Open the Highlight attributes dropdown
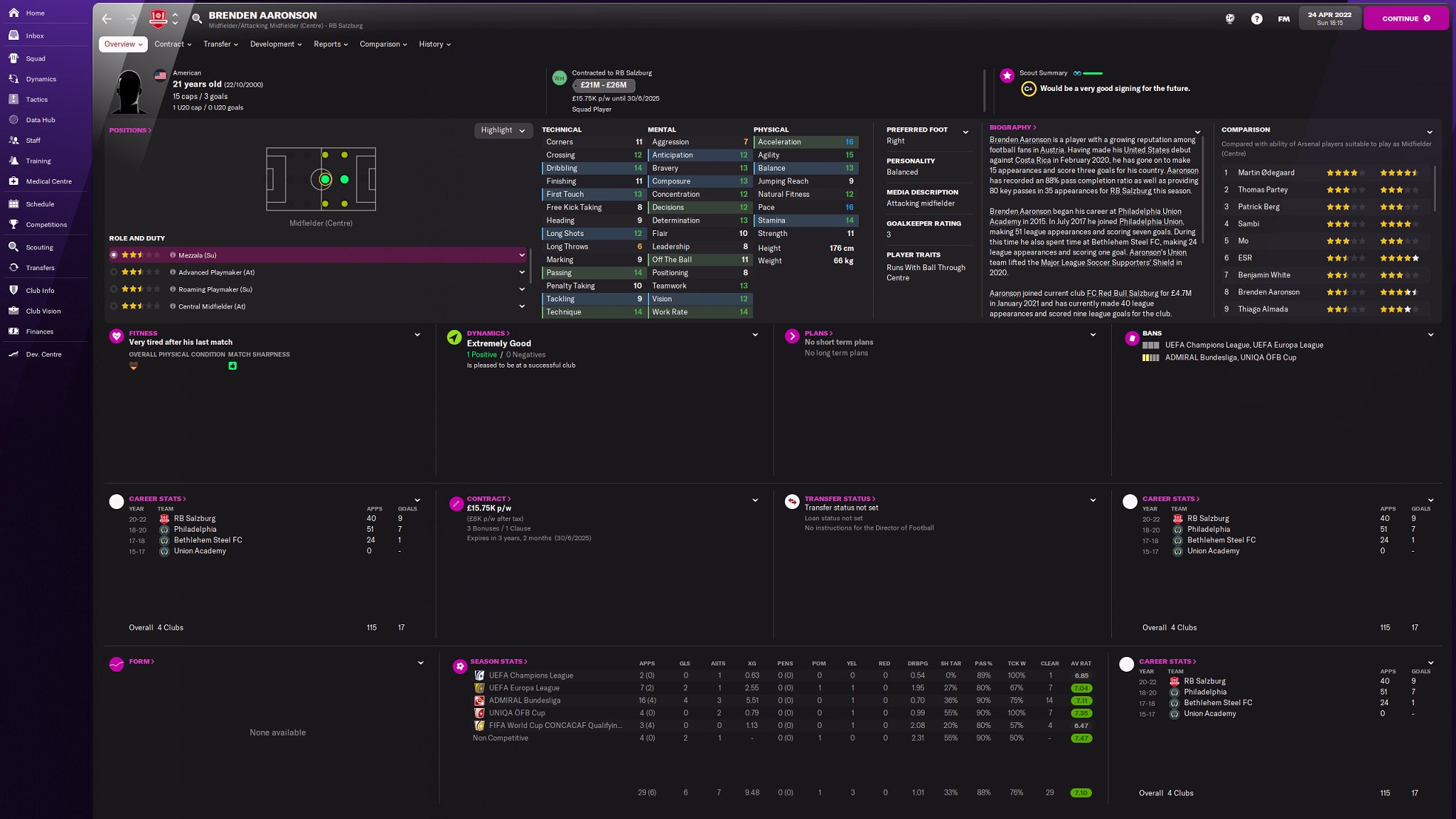Image resolution: width=1456 pixels, height=819 pixels. [x=503, y=130]
